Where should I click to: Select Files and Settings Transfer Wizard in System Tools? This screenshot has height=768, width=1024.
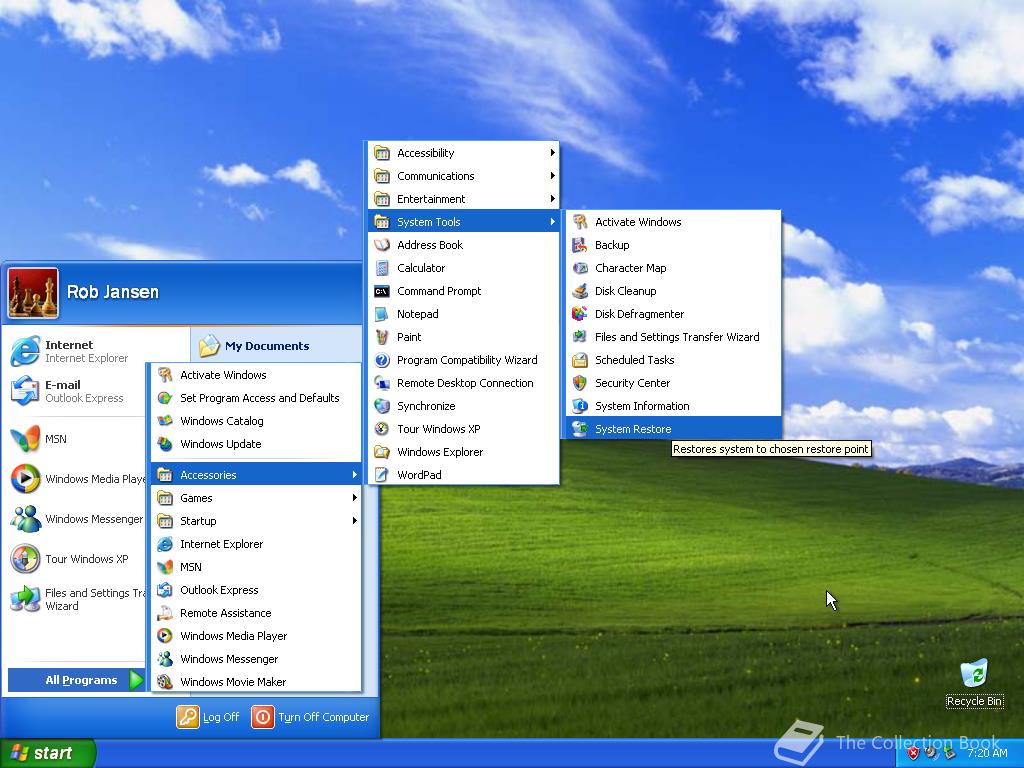[x=673, y=337]
